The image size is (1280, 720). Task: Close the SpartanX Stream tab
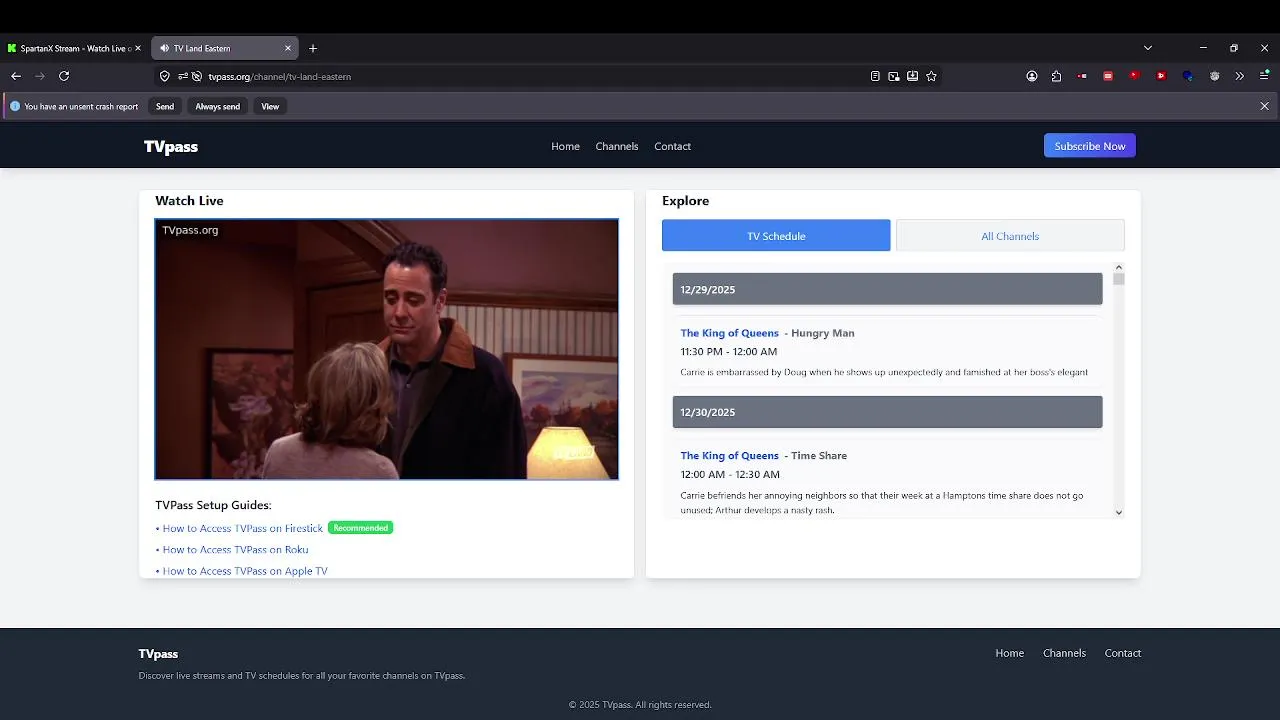pyautogui.click(x=138, y=48)
